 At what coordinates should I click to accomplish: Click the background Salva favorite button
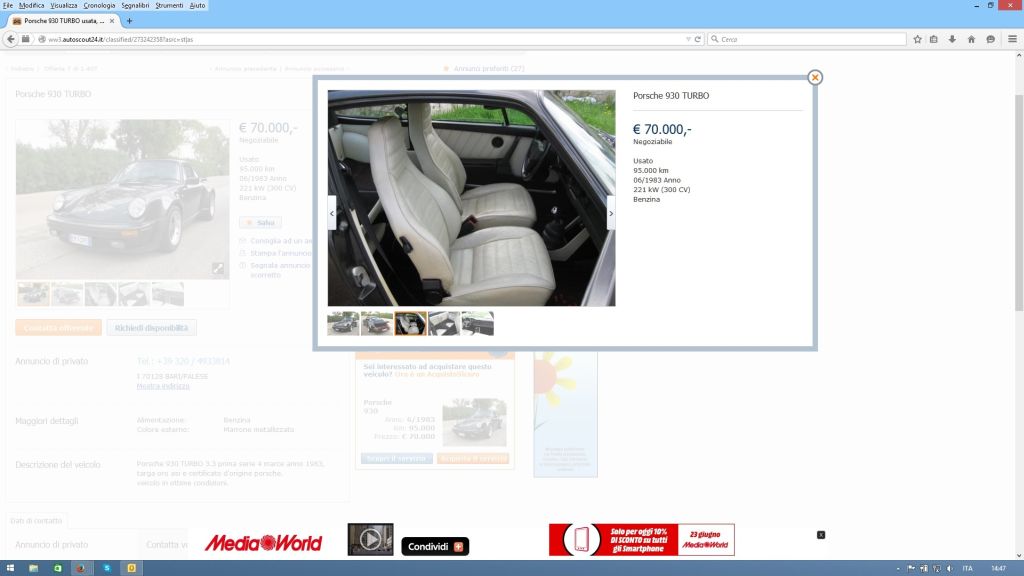[x=261, y=223]
